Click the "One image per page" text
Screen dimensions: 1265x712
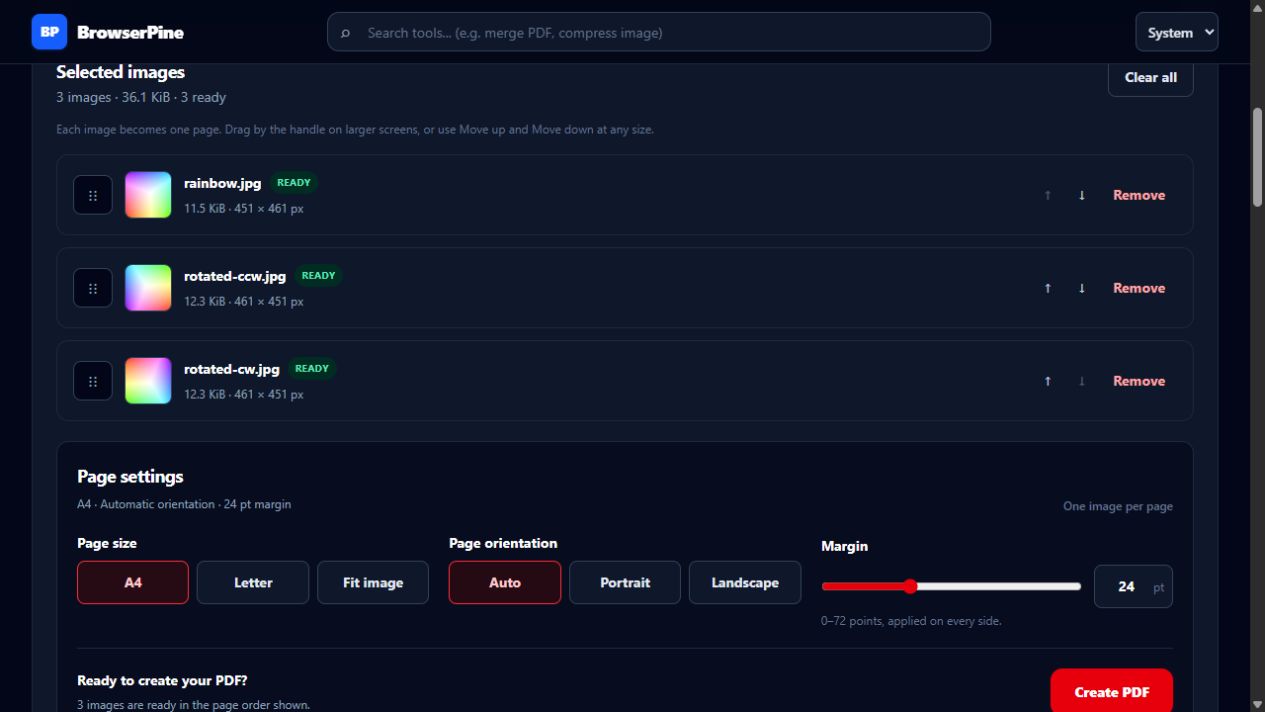point(1118,507)
